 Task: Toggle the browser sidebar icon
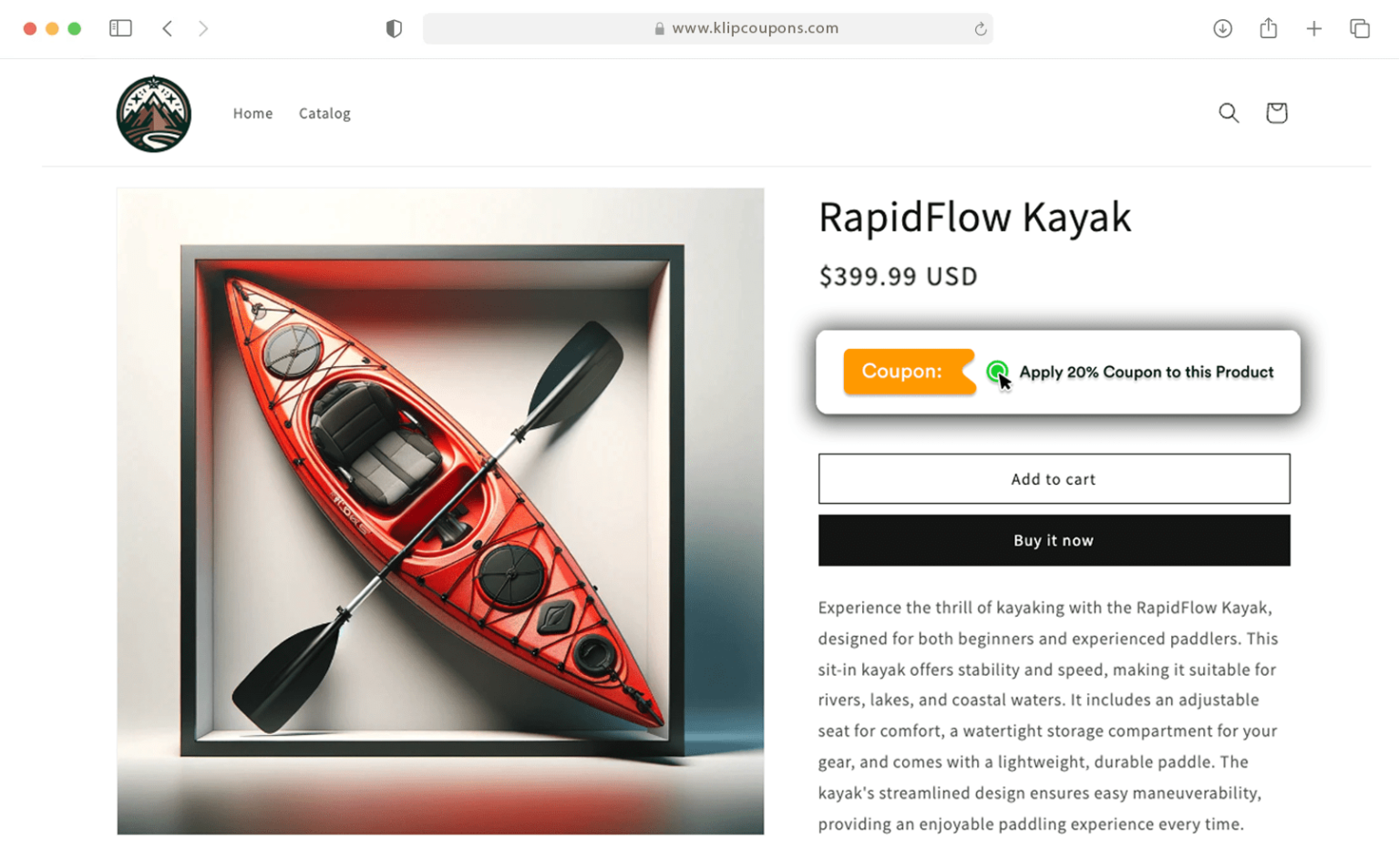pyautogui.click(x=119, y=28)
